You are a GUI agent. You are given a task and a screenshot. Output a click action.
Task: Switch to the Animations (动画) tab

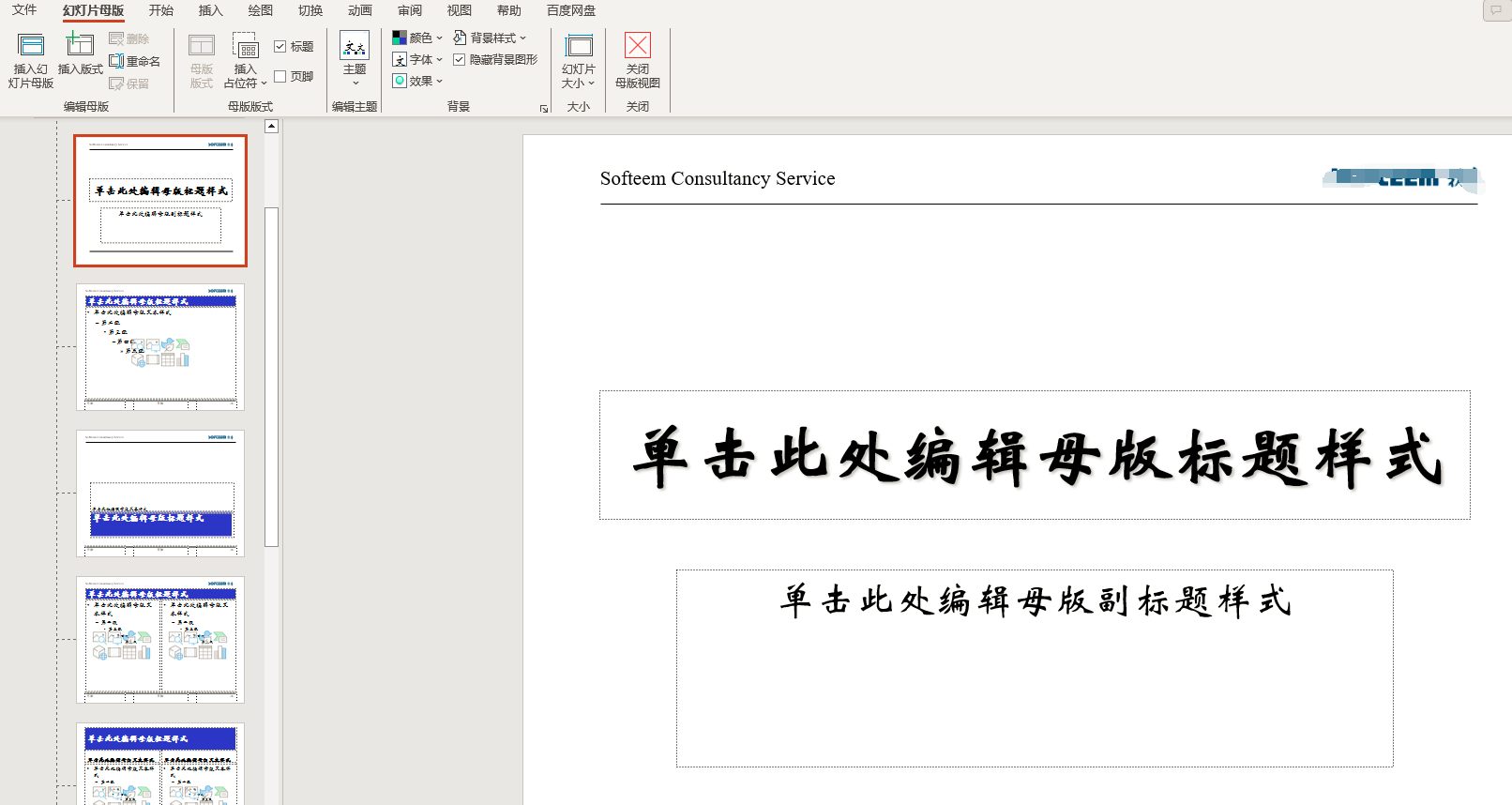point(360,10)
